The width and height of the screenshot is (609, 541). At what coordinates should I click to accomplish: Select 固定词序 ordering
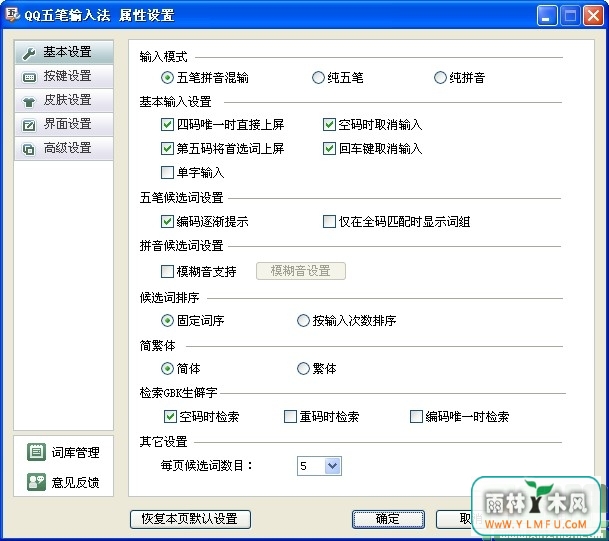coord(167,320)
